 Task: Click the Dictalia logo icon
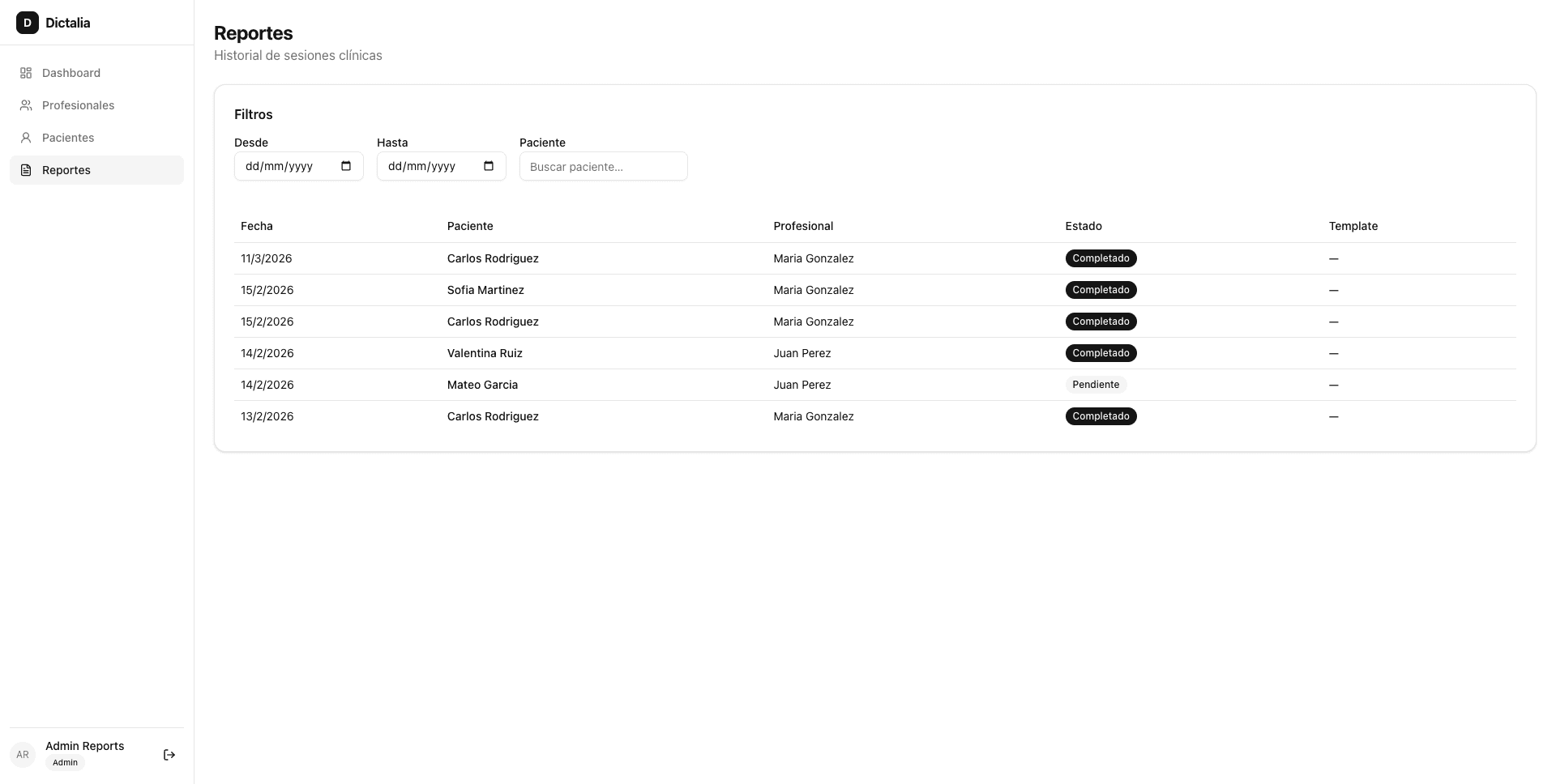pyautogui.click(x=28, y=23)
